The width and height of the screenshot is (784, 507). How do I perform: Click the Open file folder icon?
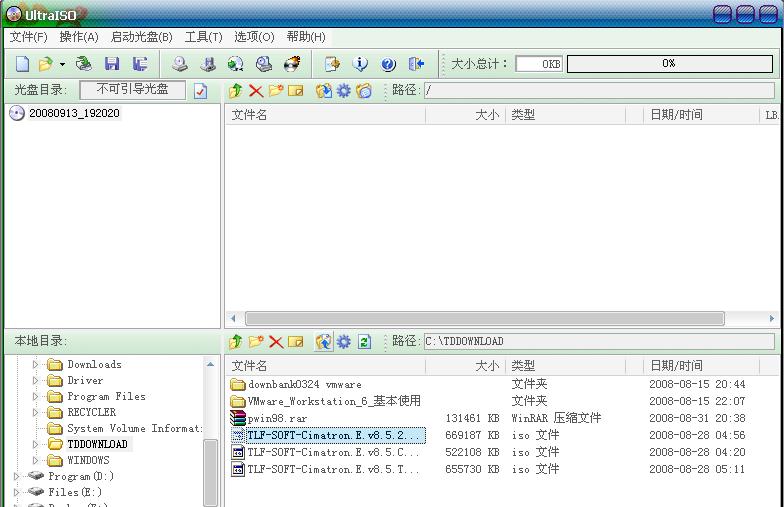tap(46, 64)
